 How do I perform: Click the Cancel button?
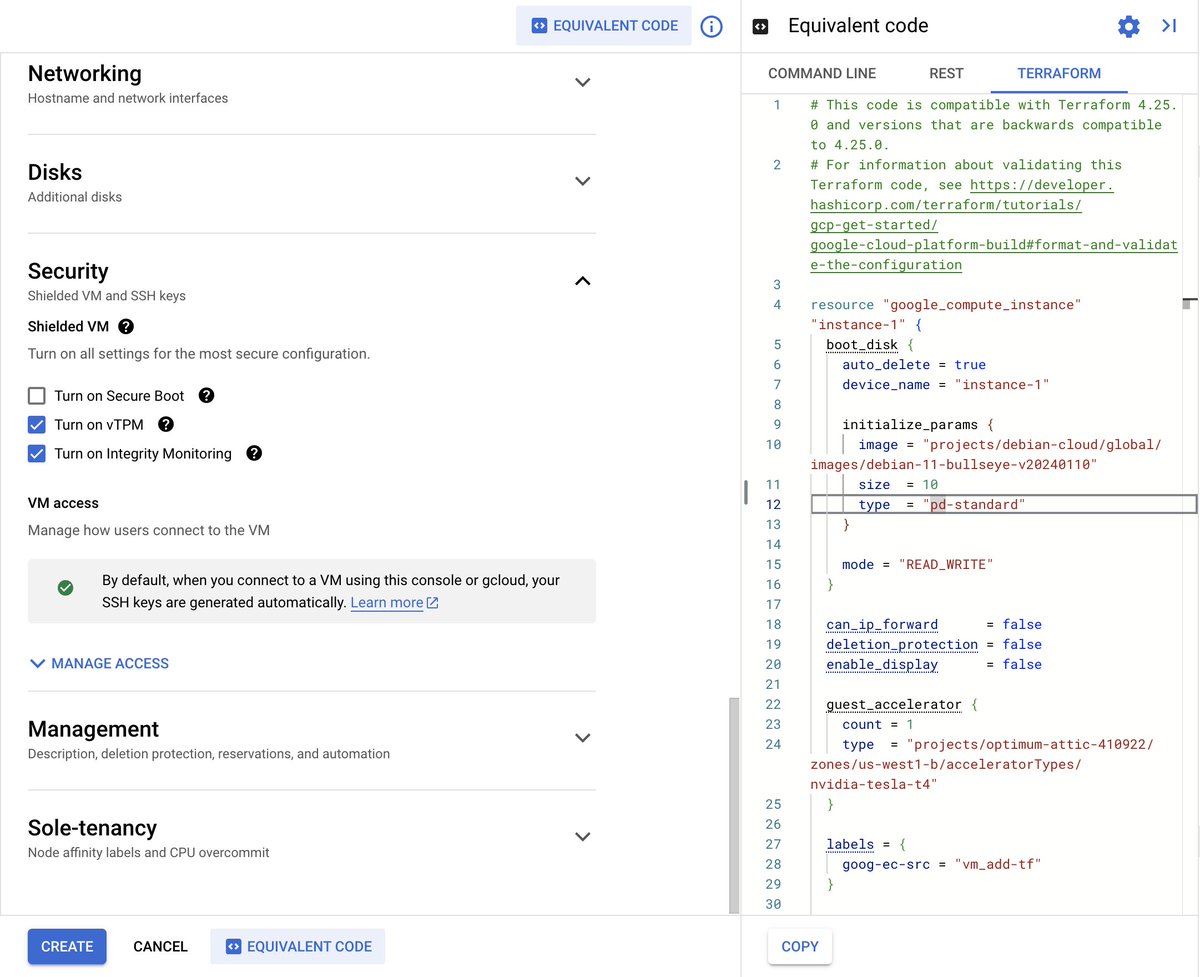pyautogui.click(x=160, y=946)
